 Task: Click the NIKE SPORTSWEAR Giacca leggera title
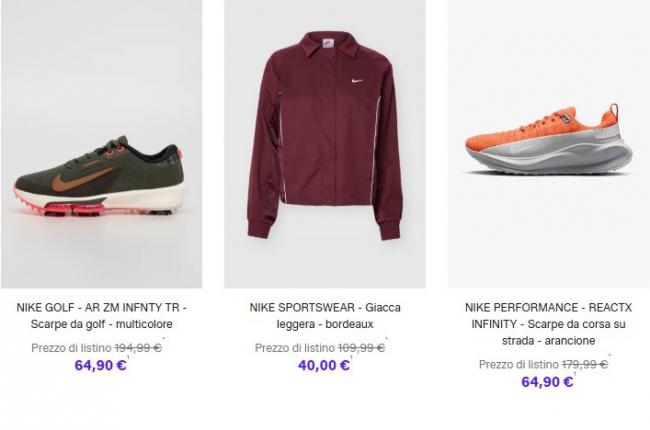(325, 316)
